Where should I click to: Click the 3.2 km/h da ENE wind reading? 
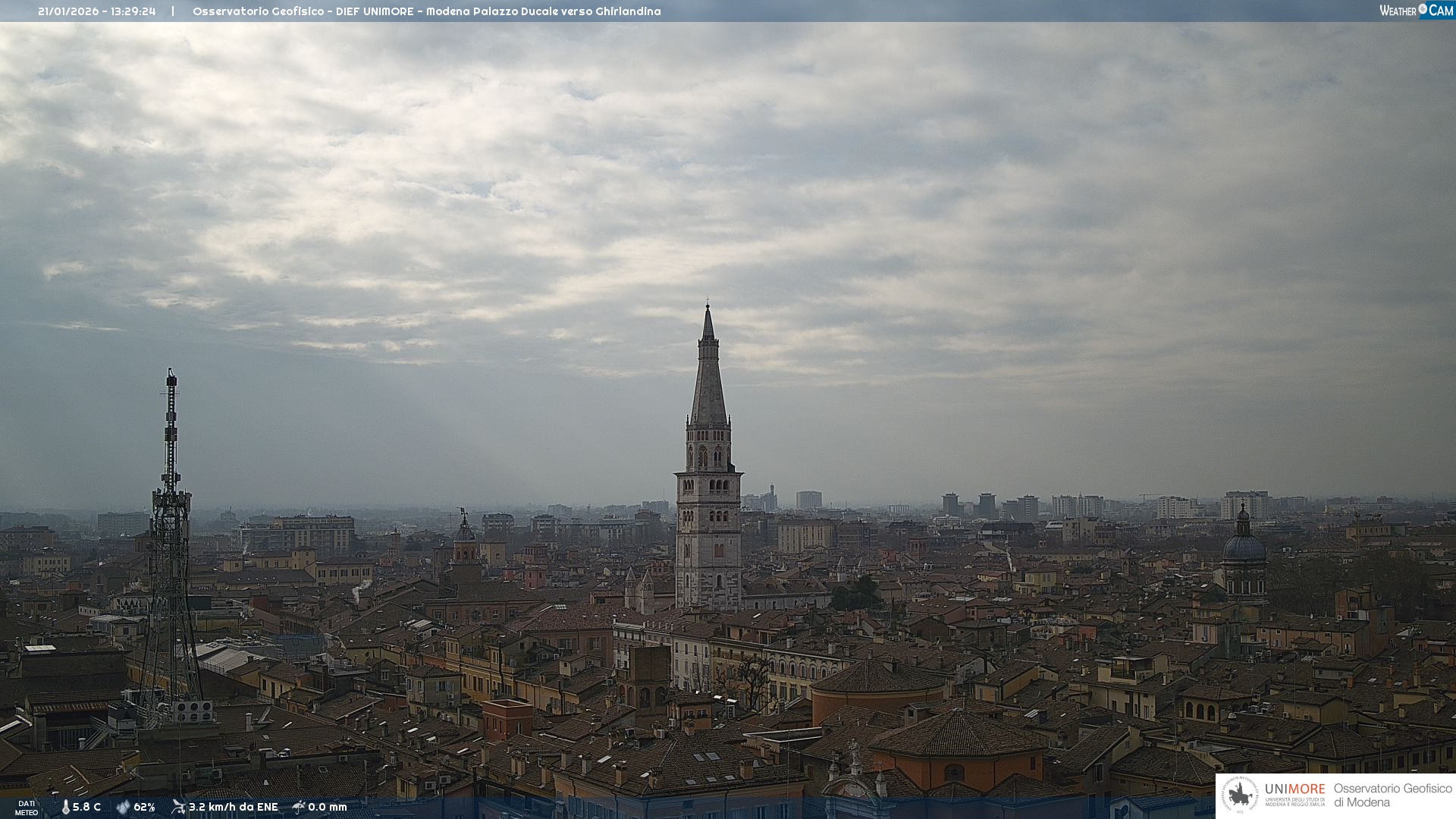coord(233,808)
